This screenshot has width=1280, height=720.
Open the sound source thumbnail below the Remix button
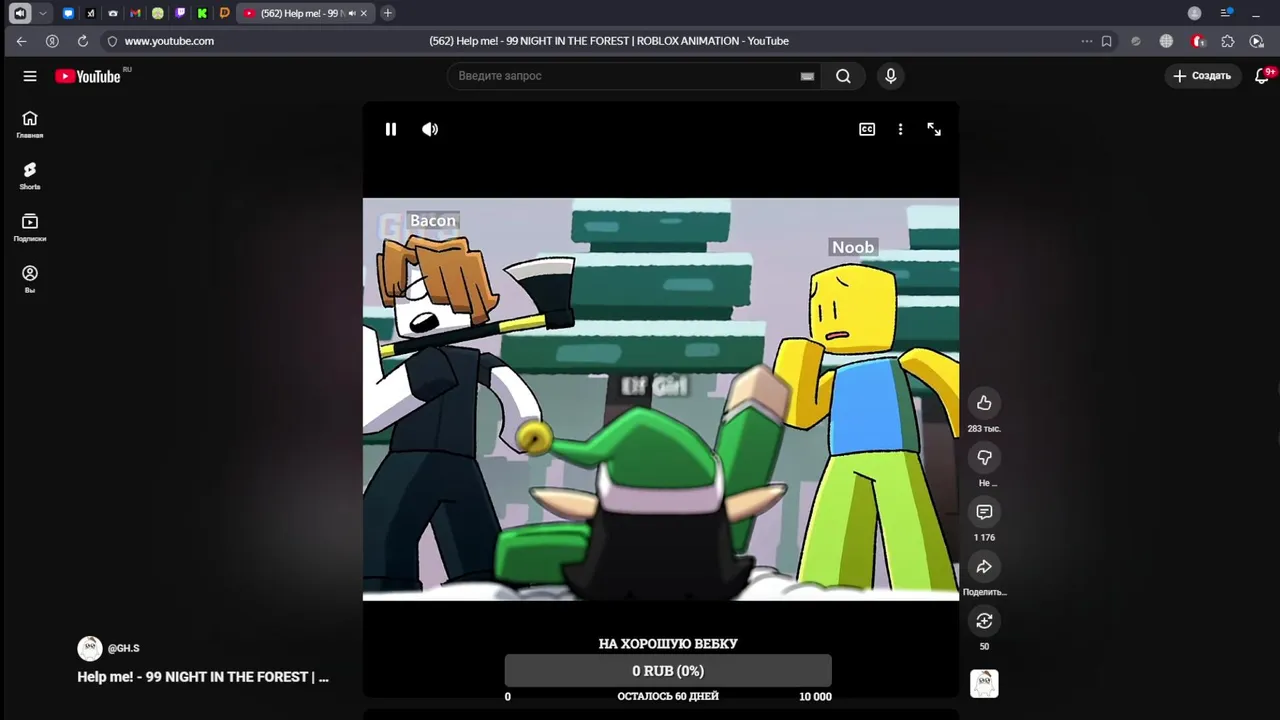tap(984, 684)
